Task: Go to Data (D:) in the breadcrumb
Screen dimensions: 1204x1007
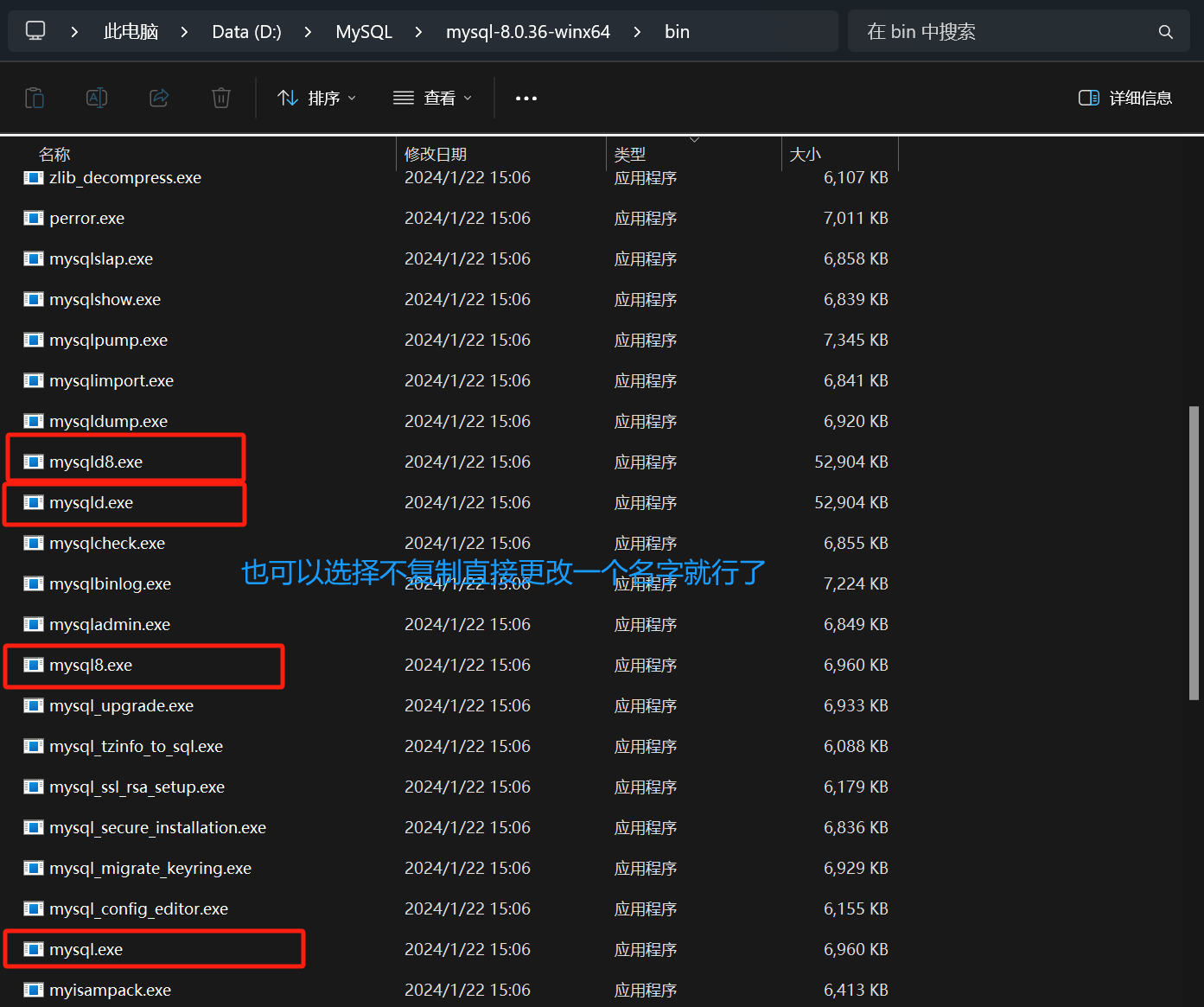Action: 246,32
